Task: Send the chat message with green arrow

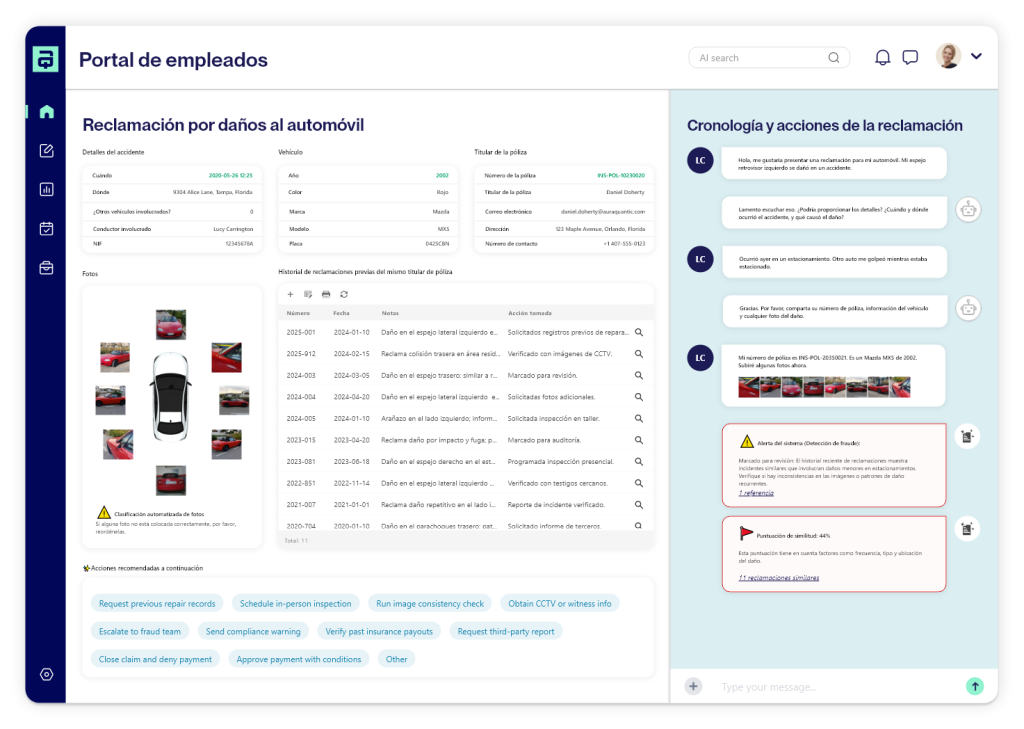Action: (975, 686)
